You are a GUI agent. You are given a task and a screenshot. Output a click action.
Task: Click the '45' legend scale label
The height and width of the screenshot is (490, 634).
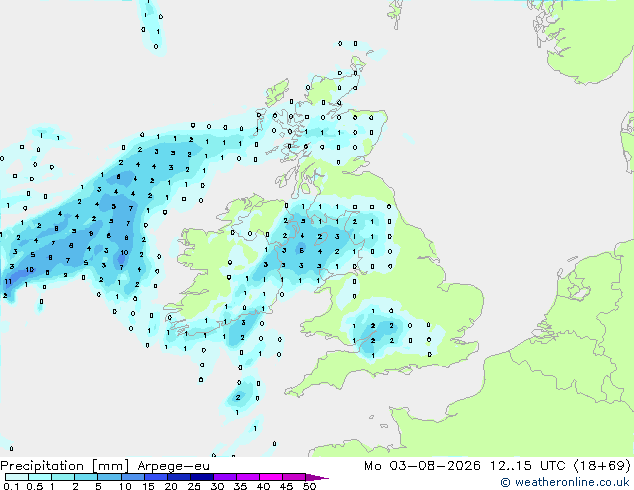click(x=286, y=486)
